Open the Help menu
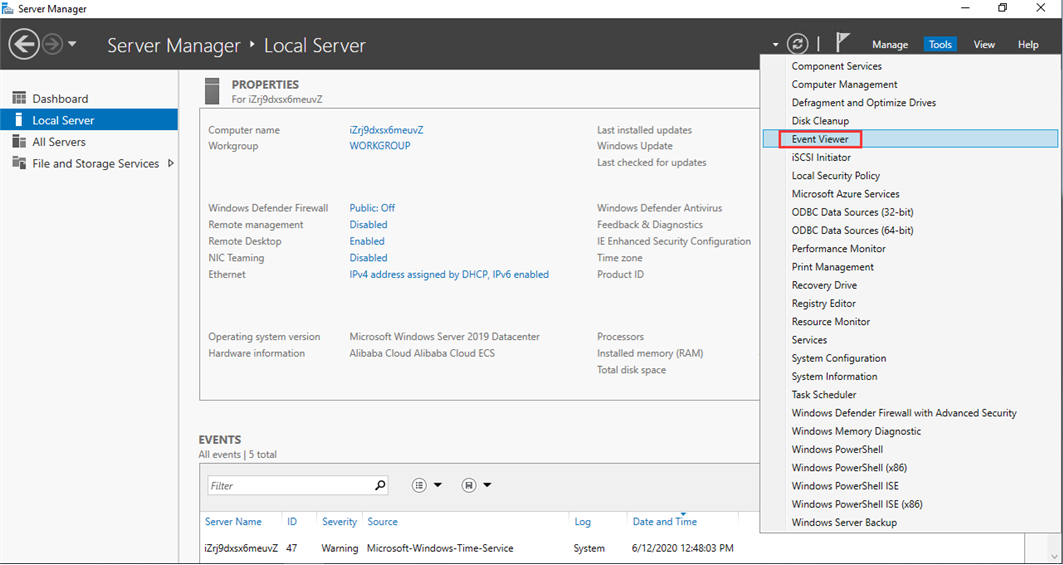 coord(1028,45)
